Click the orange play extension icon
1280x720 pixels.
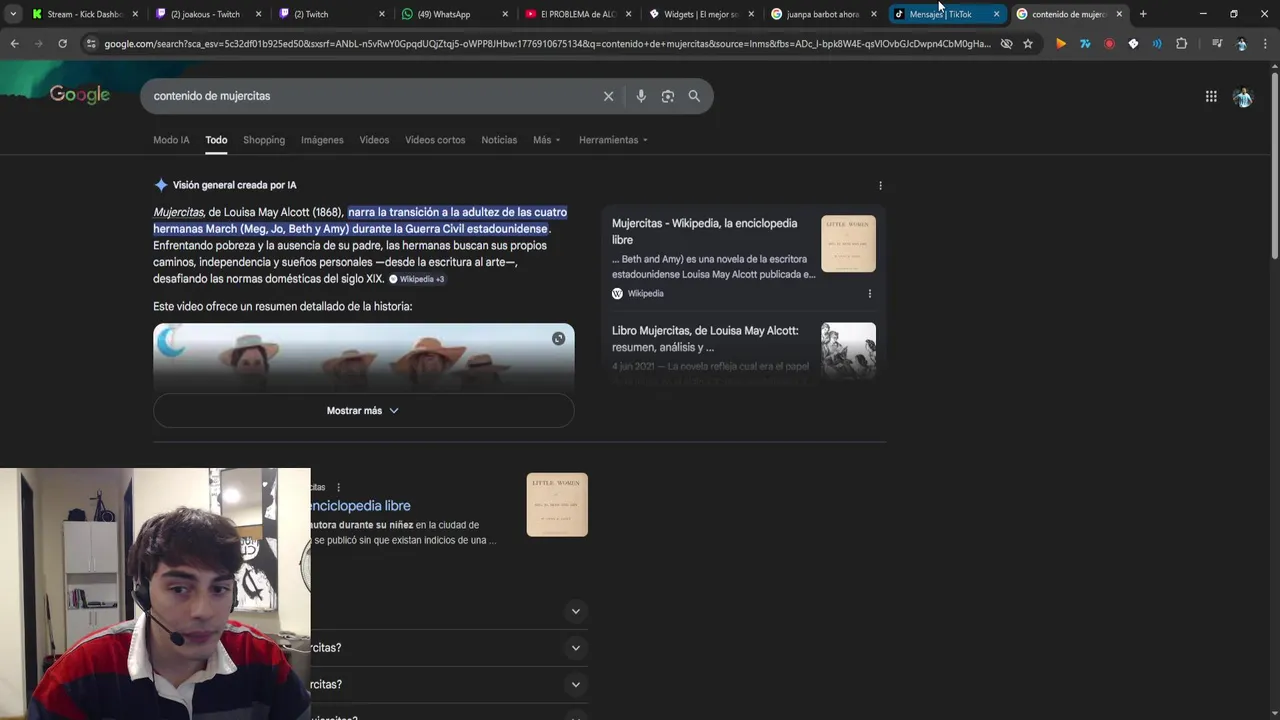(1061, 44)
